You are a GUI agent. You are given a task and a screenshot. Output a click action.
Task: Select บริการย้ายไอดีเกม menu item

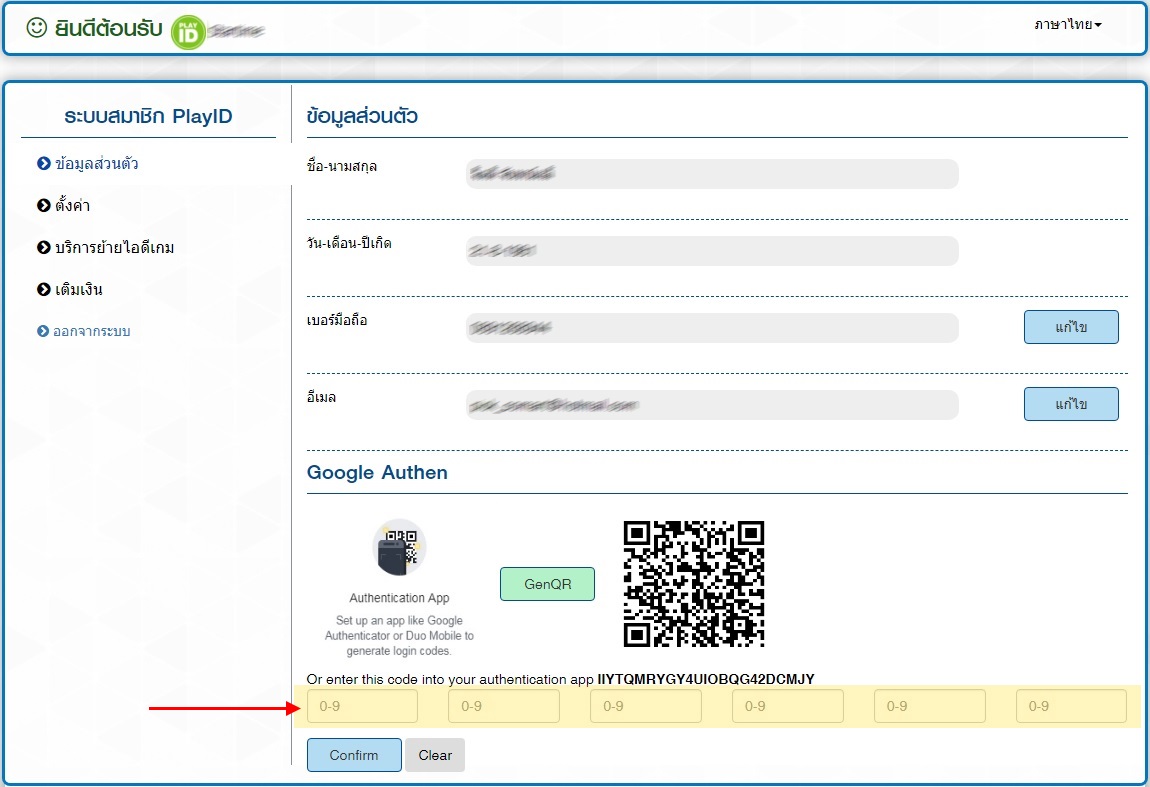114,247
